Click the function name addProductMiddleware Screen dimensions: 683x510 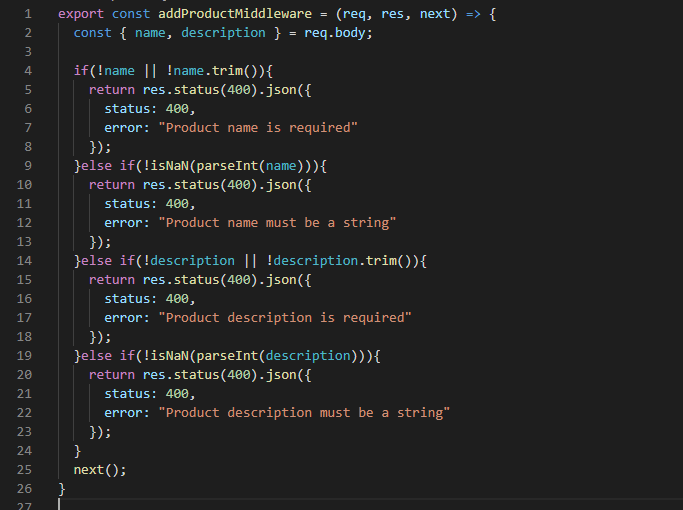pyautogui.click(x=235, y=14)
